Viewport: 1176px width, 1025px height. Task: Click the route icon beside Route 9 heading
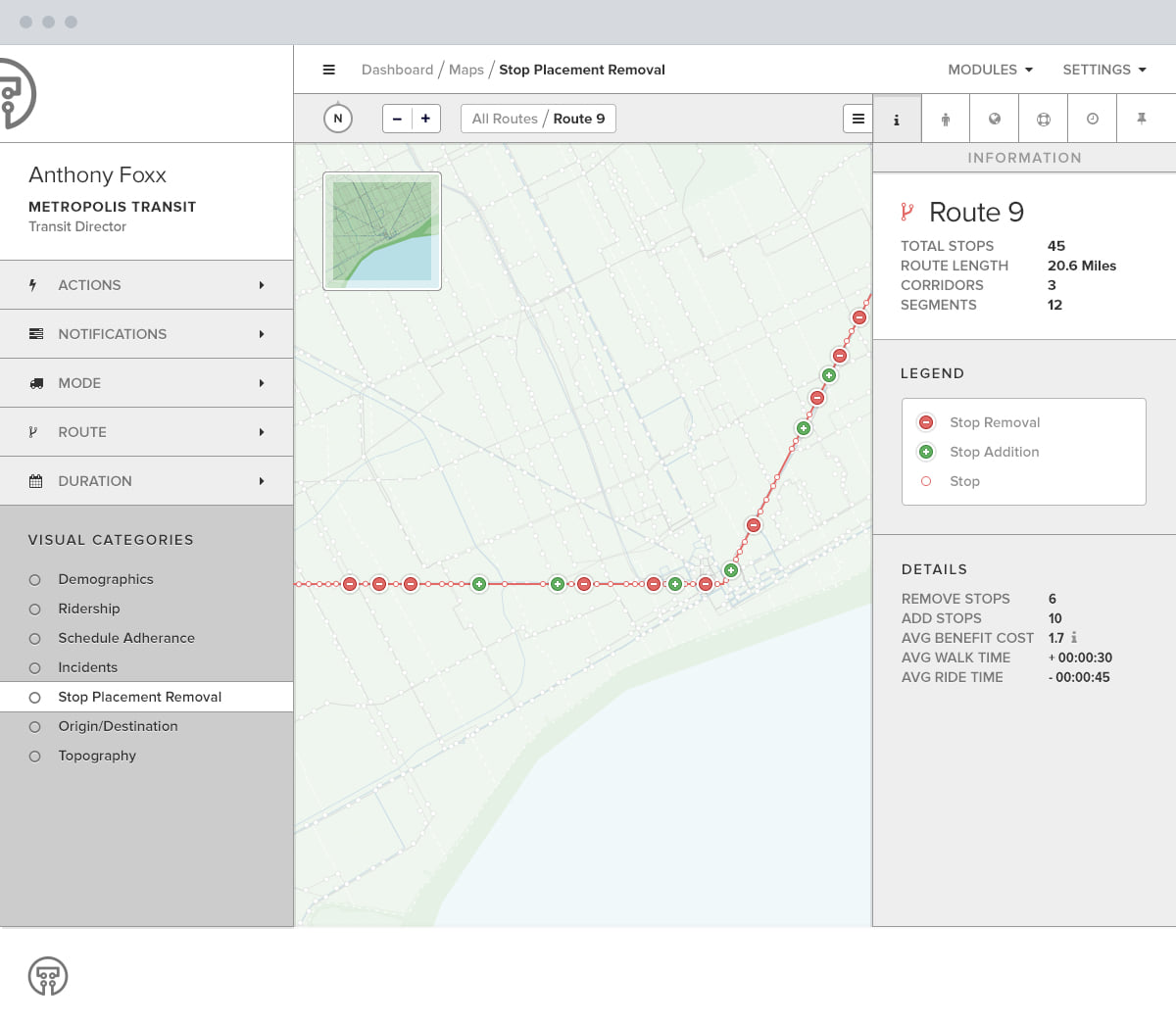[x=907, y=212]
